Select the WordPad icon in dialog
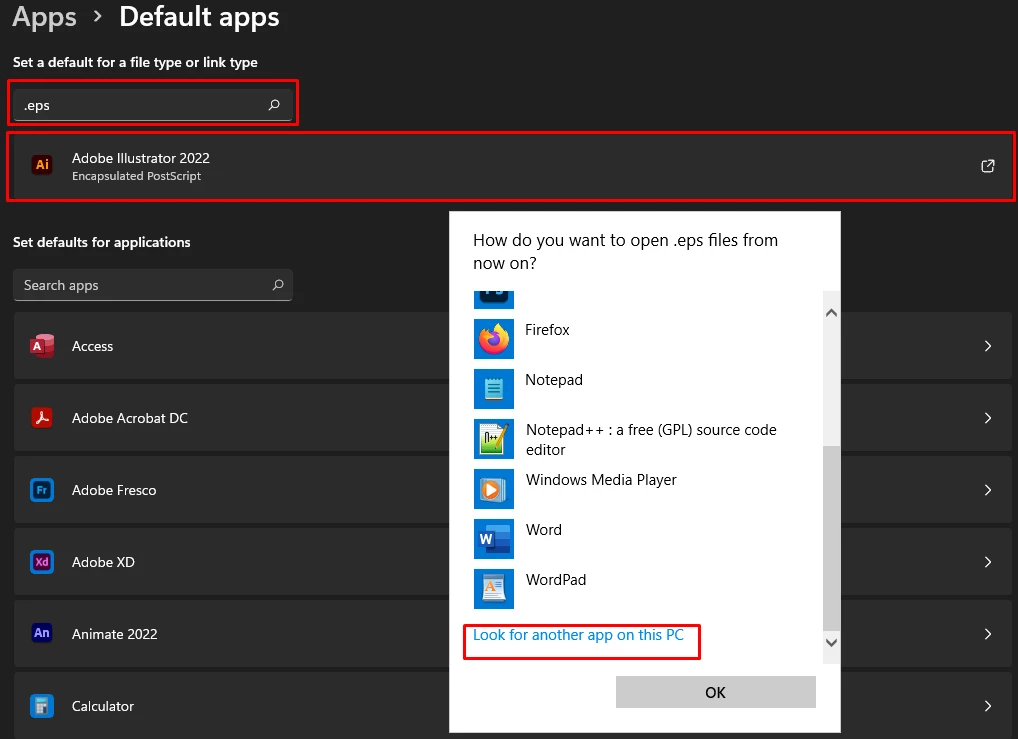 (493, 589)
